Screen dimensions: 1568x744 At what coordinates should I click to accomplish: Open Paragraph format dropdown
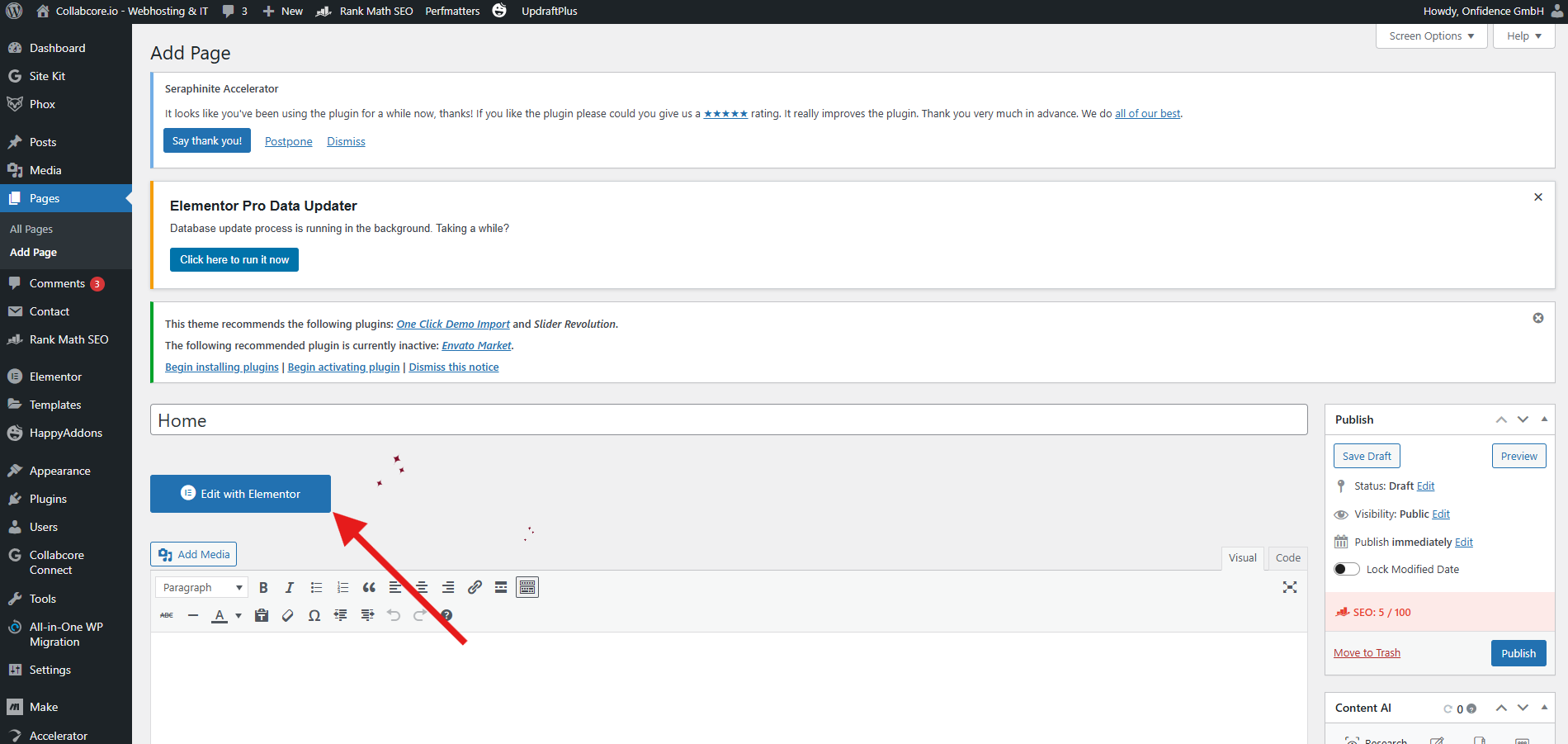pos(202,588)
